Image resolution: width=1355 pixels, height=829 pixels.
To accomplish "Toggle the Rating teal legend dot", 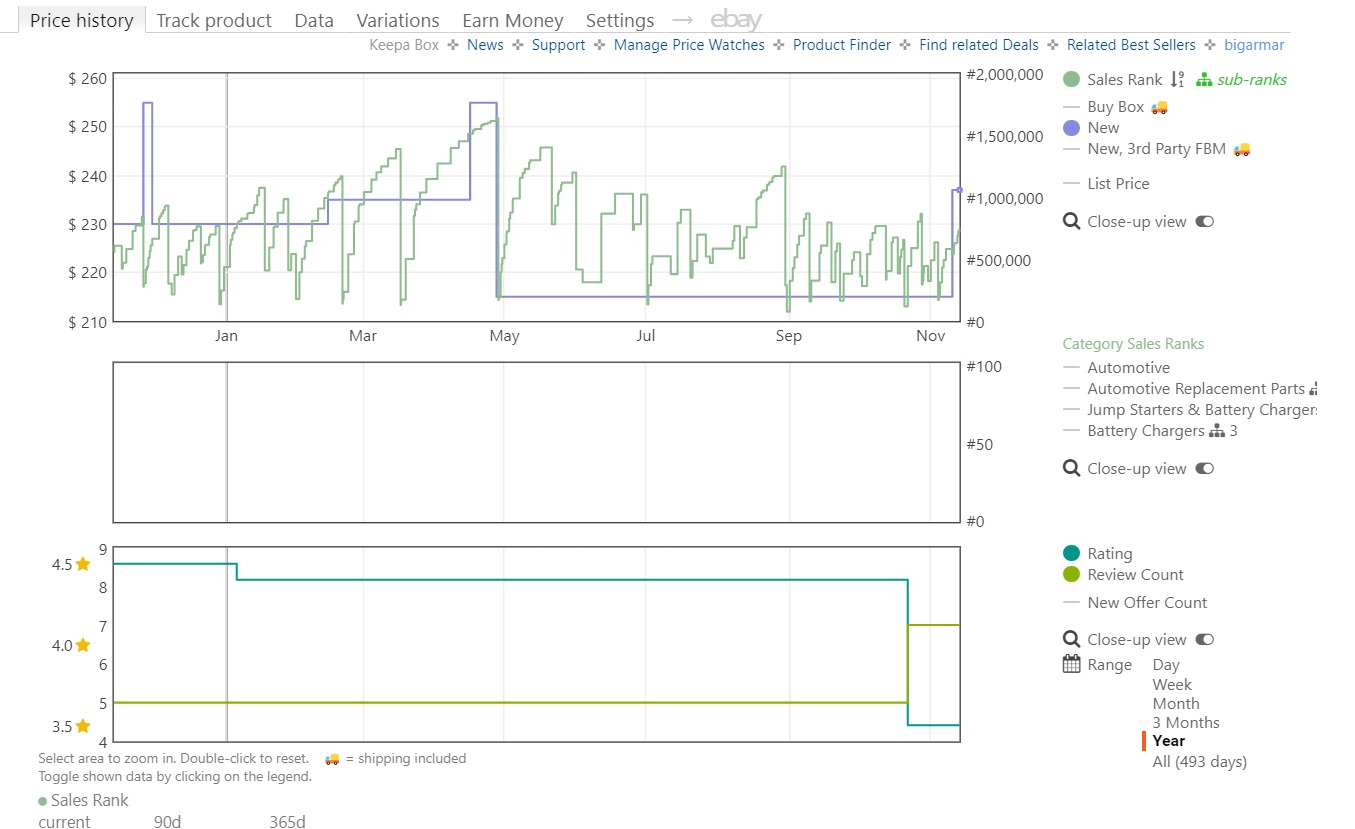I will click(x=1072, y=554).
